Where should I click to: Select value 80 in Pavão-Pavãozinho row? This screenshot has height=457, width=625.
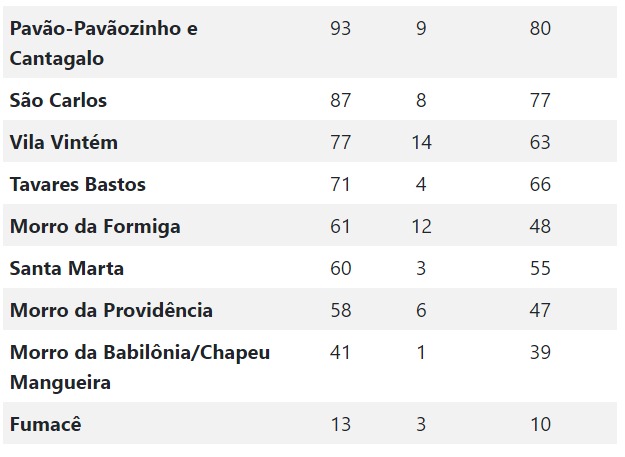[540, 28]
